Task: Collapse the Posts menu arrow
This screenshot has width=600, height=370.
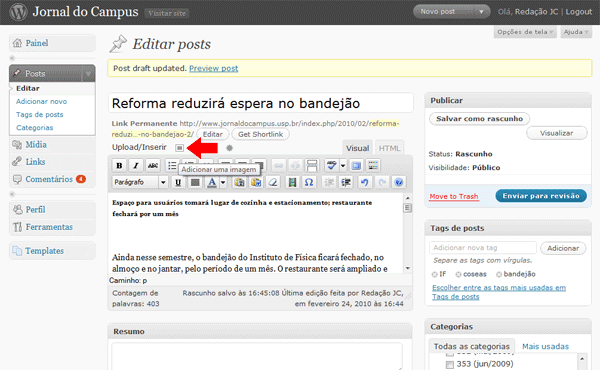Action: click(x=88, y=73)
